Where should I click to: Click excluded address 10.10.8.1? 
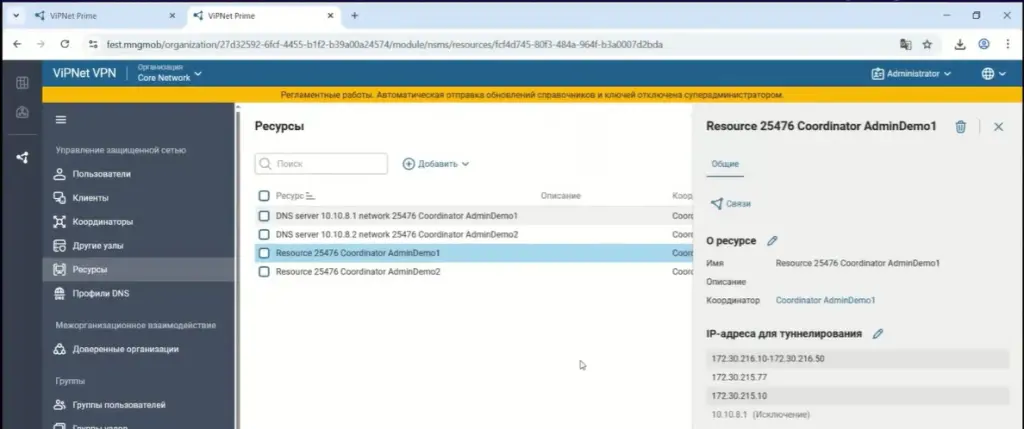857,415
